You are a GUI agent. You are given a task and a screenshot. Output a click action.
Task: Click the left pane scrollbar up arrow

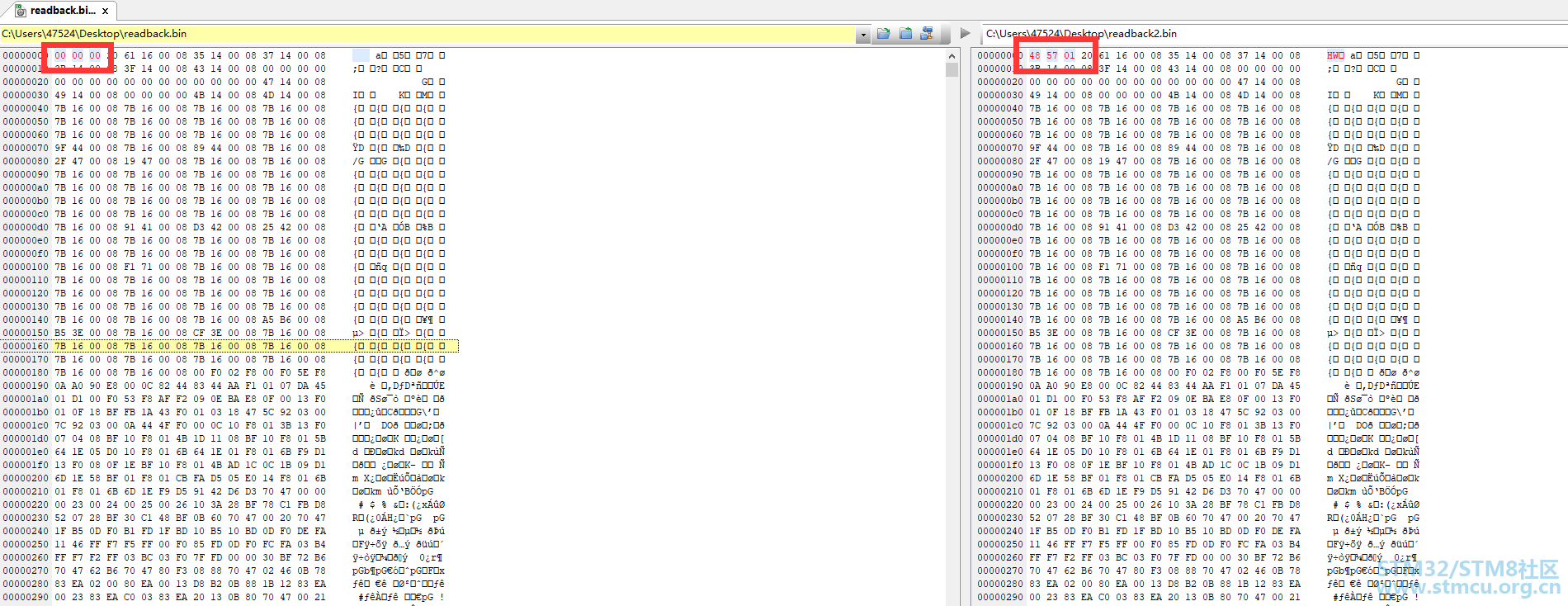pos(952,56)
